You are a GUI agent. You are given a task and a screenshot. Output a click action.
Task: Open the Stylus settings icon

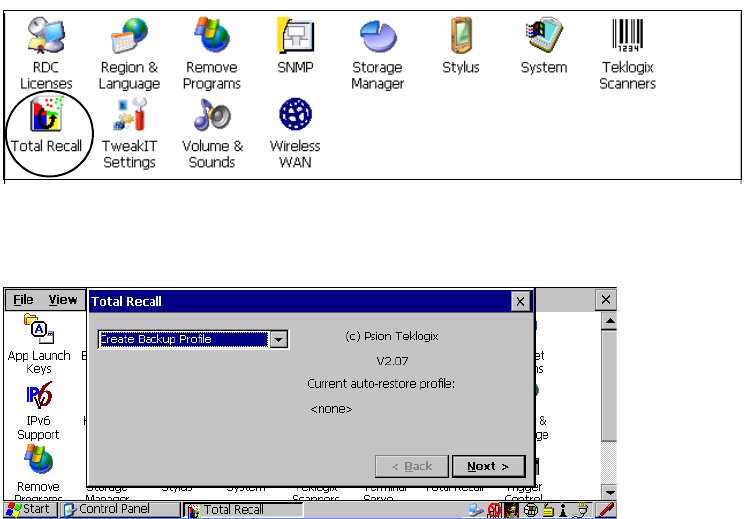click(461, 35)
